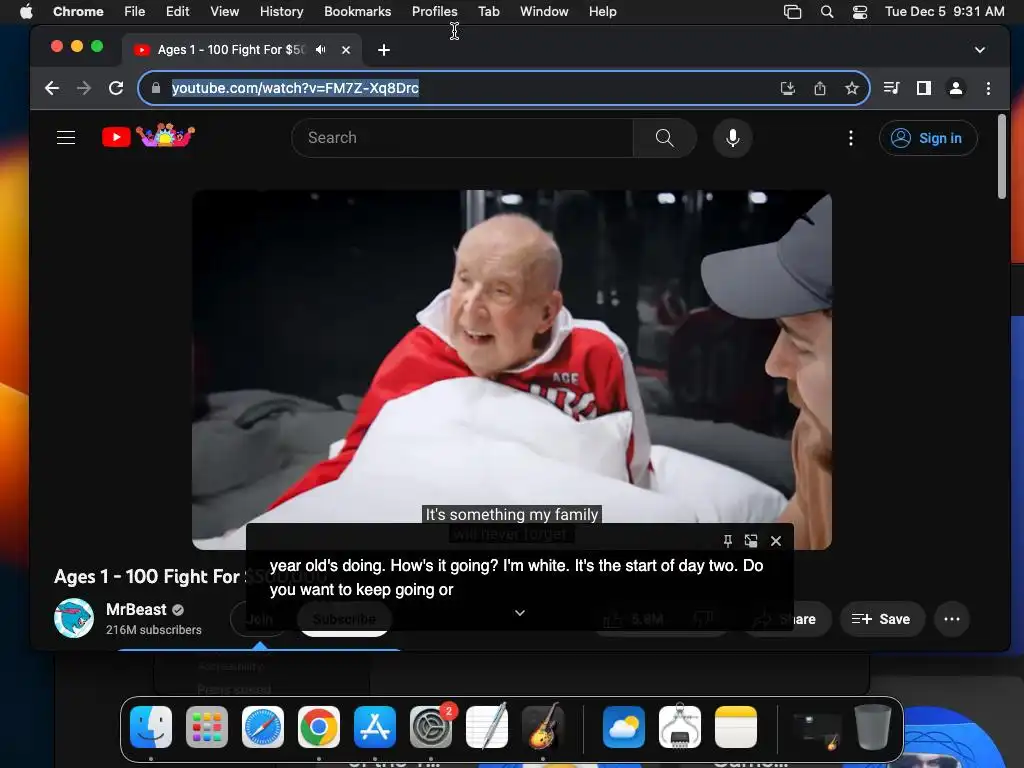View site information lock icon
The height and width of the screenshot is (768, 1024).
click(x=155, y=88)
